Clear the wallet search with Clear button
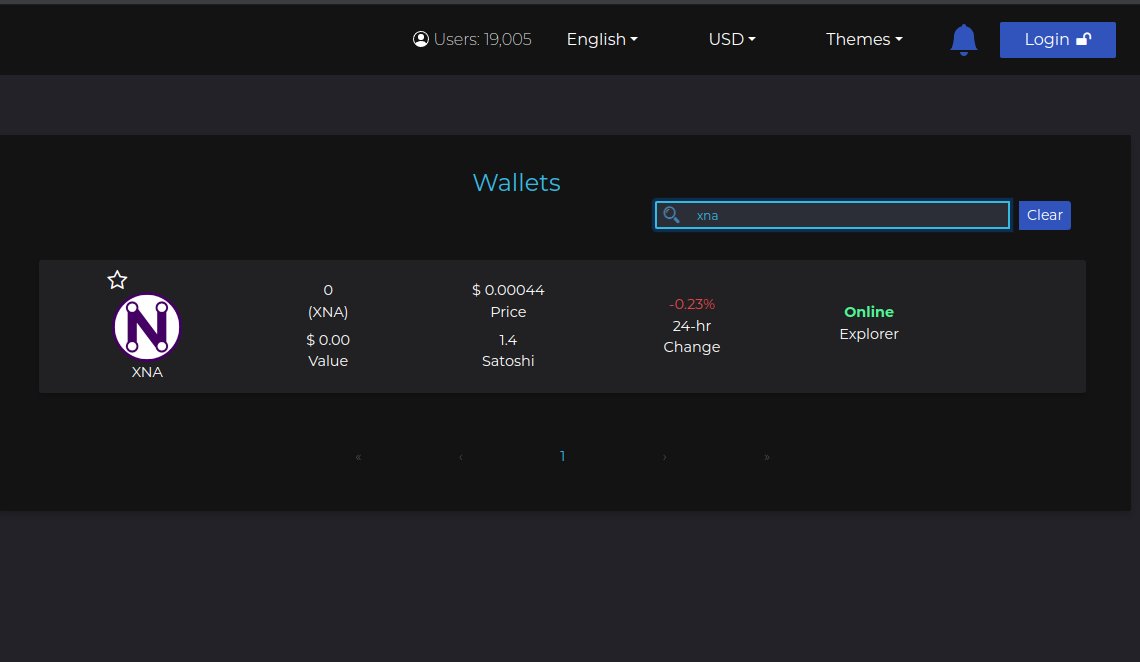1140x662 pixels. coord(1044,215)
